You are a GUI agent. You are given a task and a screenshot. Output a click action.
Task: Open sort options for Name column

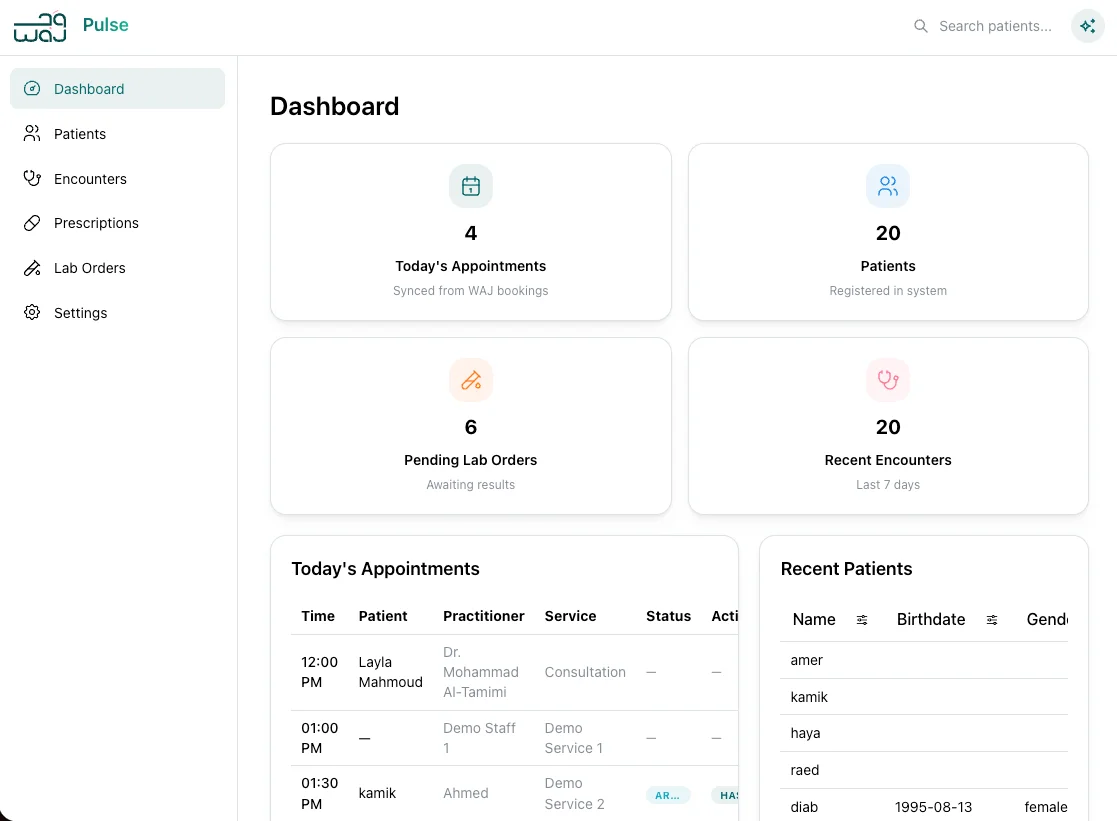[x=862, y=620]
